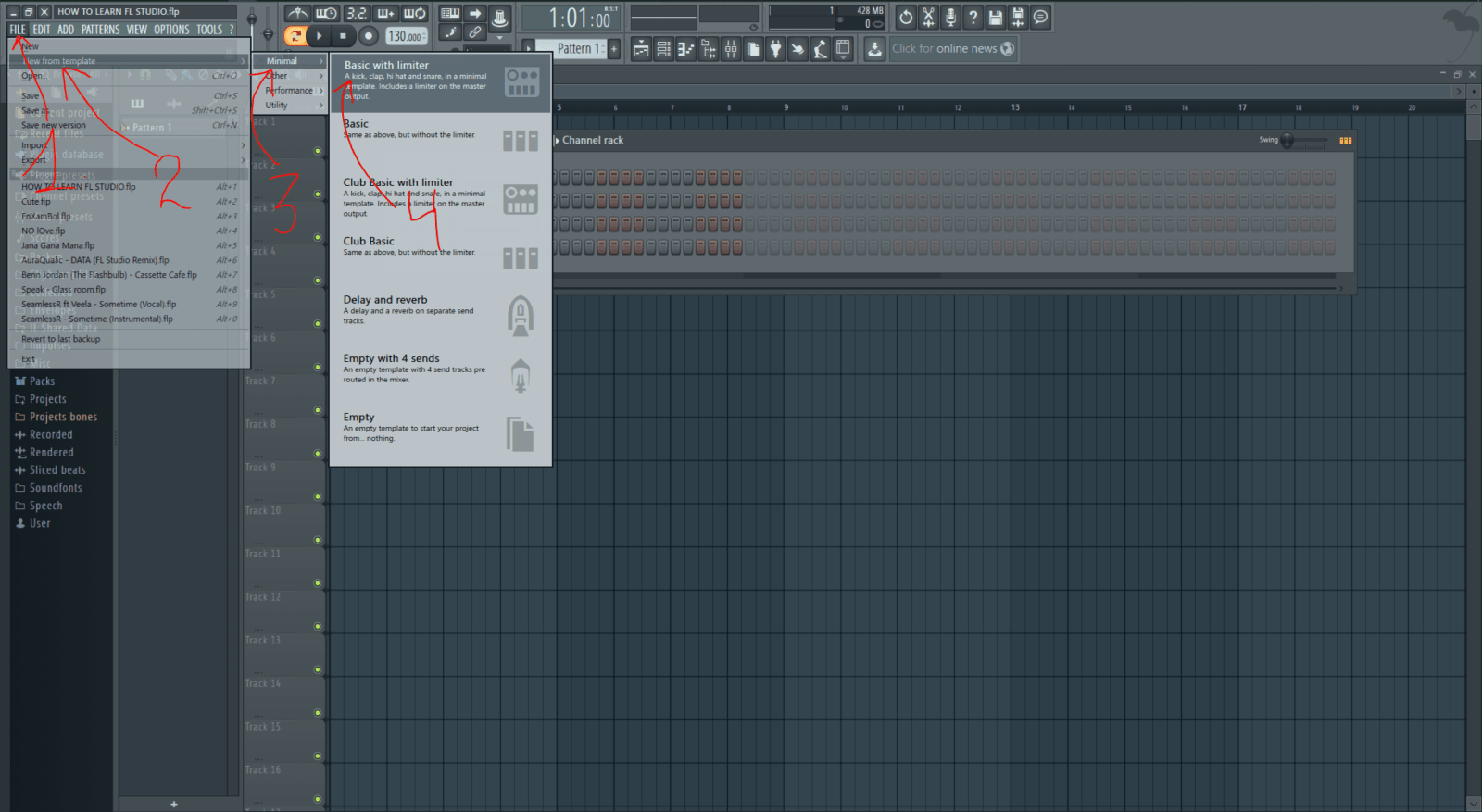The width and height of the screenshot is (1482, 812).
Task: Open help with the question mark icon
Action: pyautogui.click(x=973, y=17)
